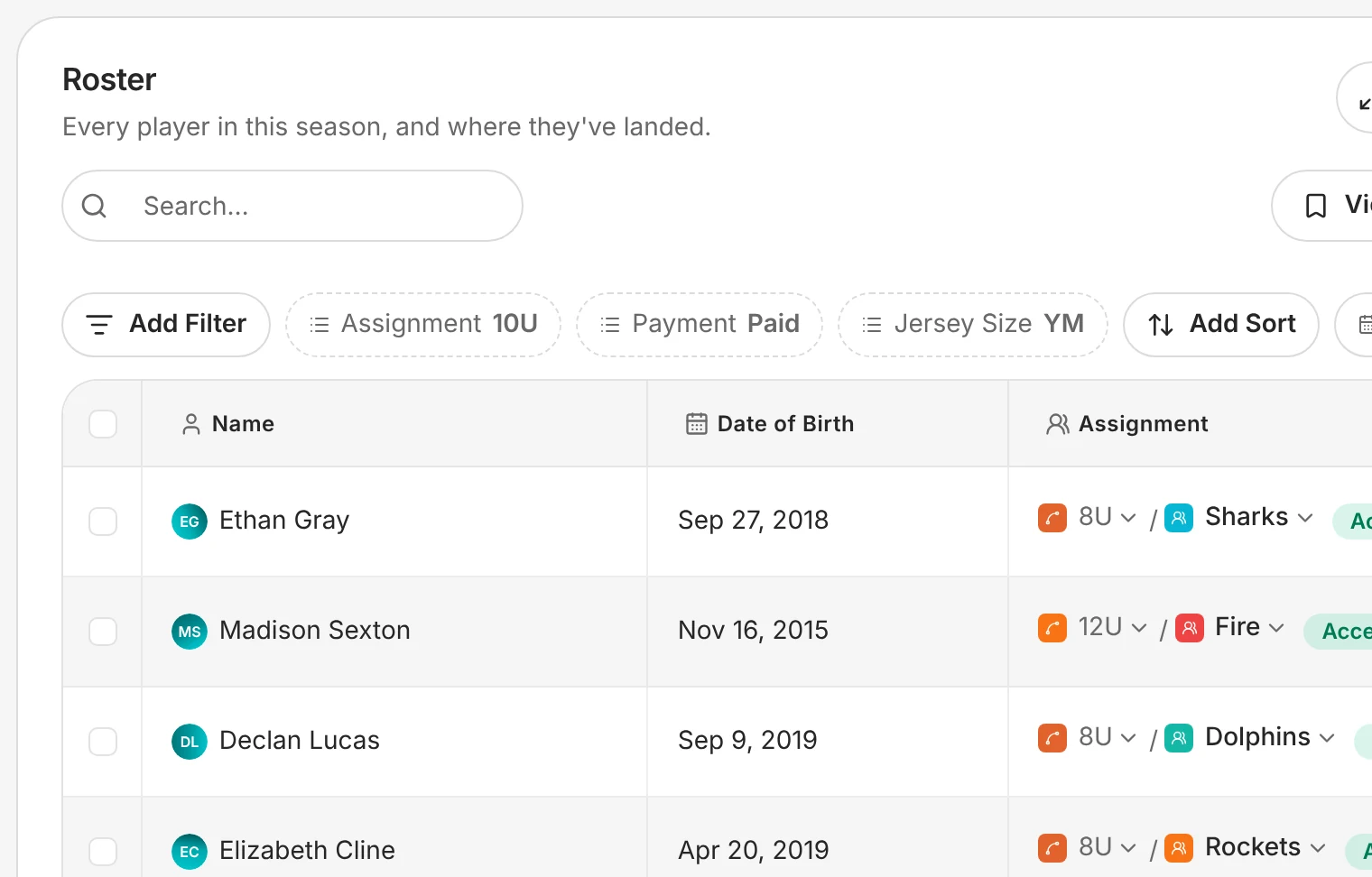Click the Rockets team icon

point(1179,848)
